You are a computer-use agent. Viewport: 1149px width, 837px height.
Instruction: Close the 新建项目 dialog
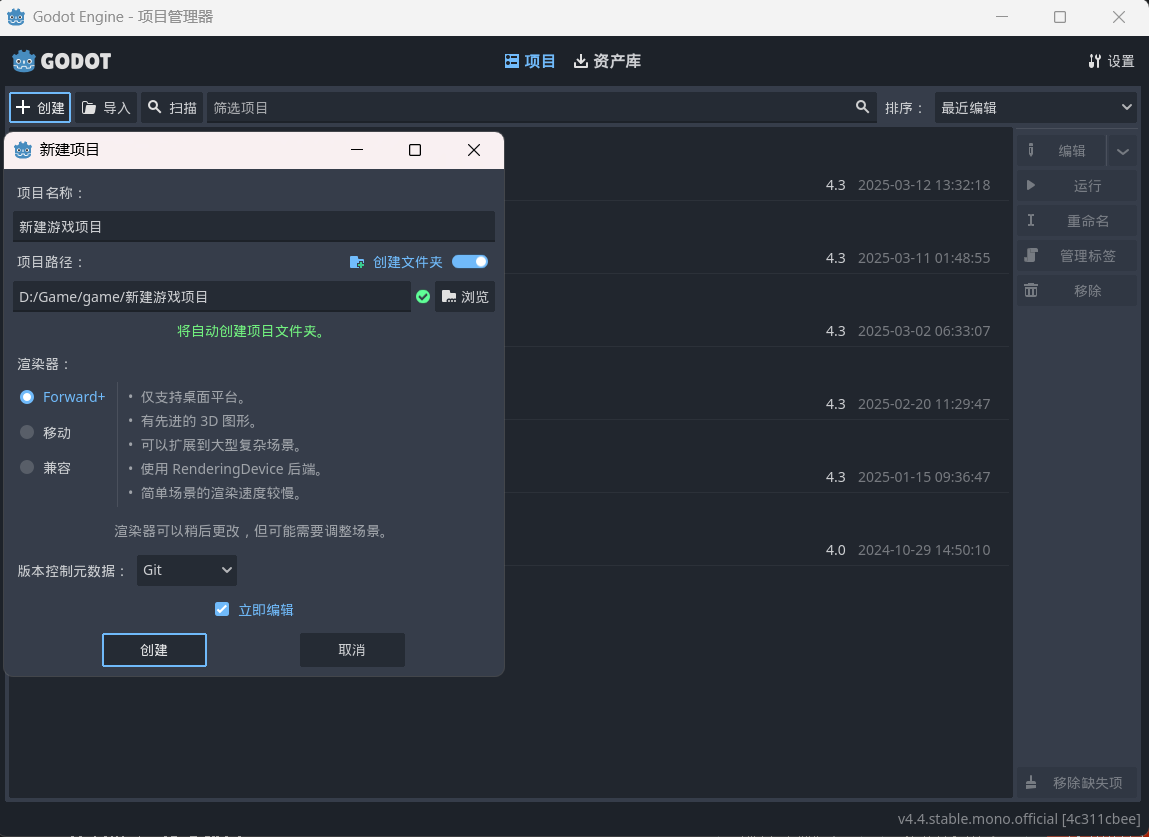(x=474, y=150)
